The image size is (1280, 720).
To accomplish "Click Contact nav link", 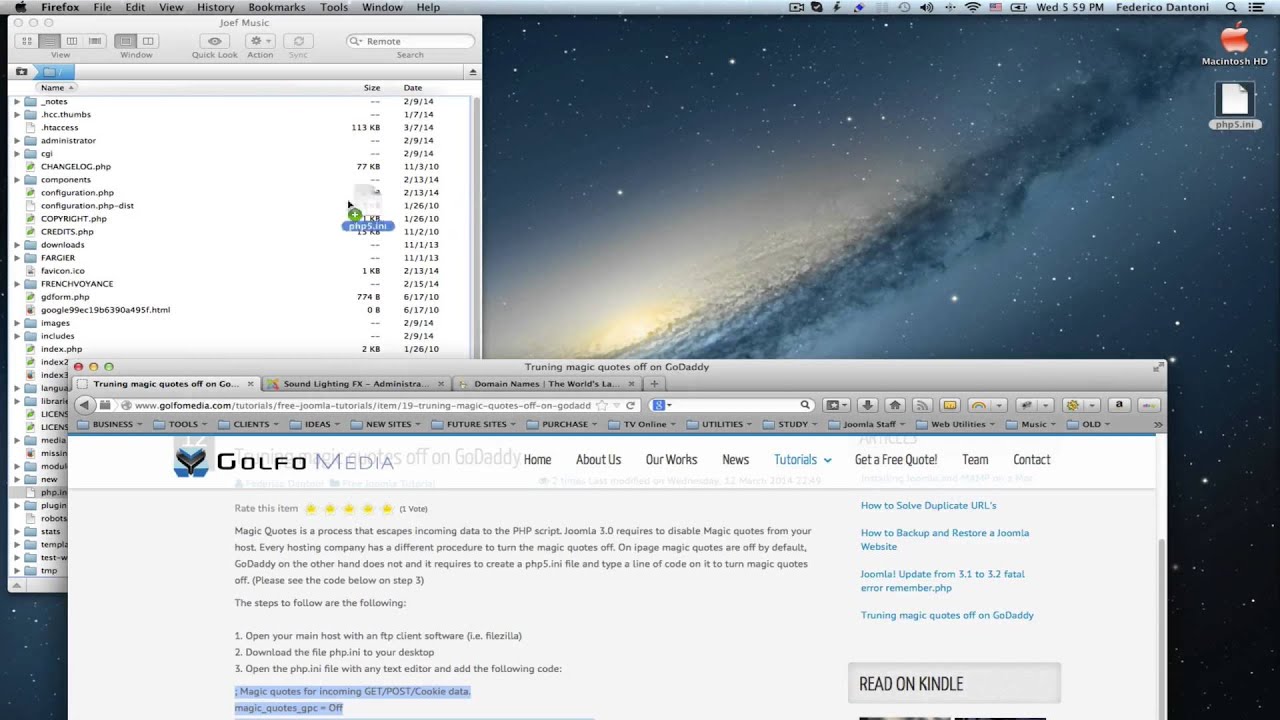I will [x=1031, y=460].
